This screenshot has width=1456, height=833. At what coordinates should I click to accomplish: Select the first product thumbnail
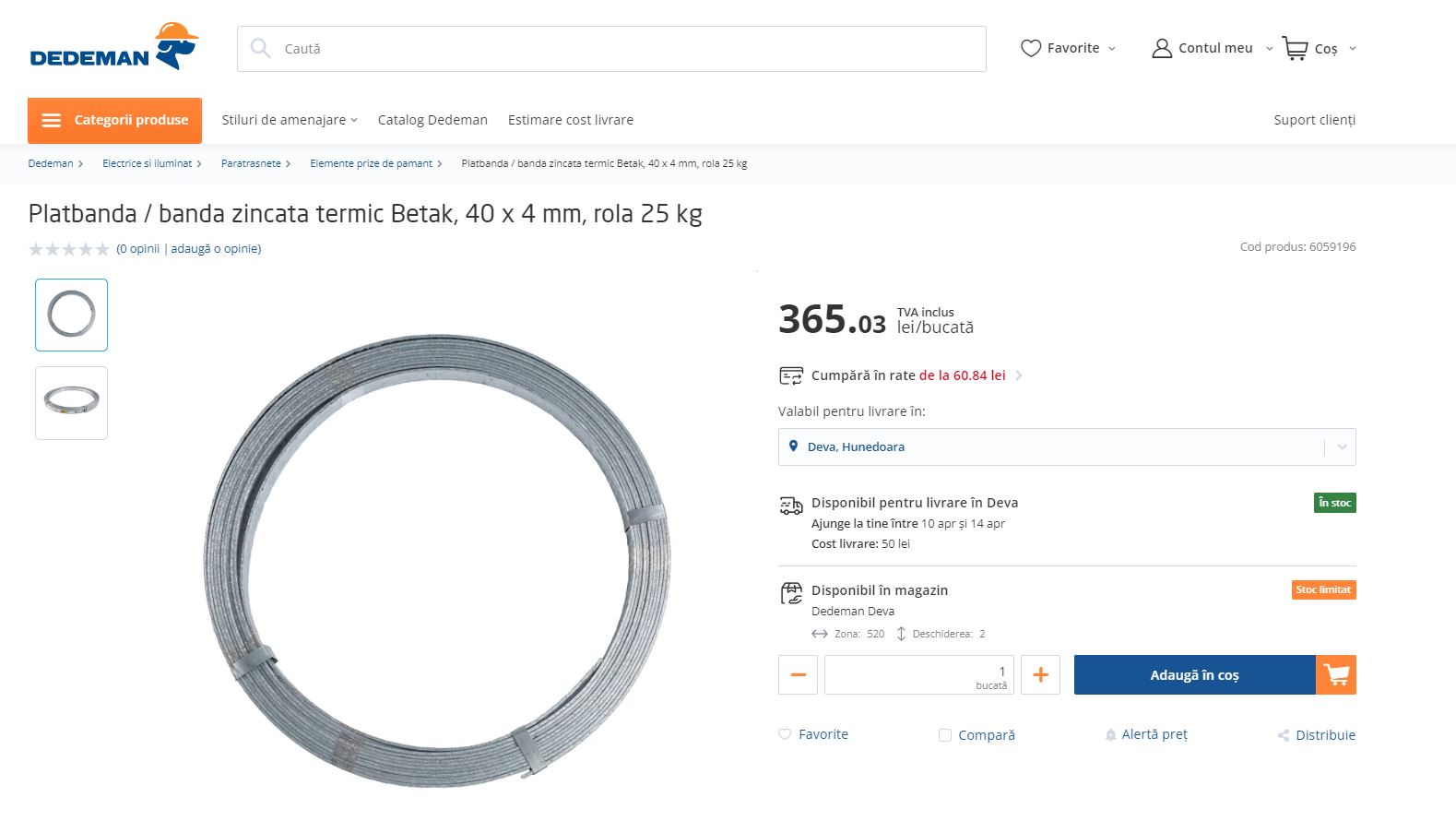[x=72, y=315]
